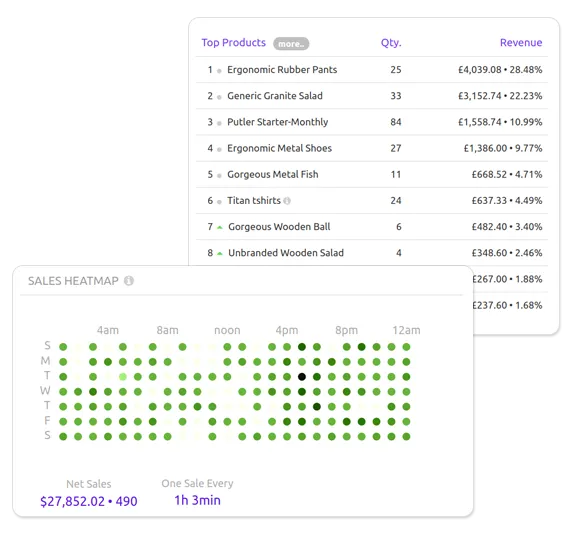Click grey status dot beside Ergonomic Metal Shoes
576x534 pixels.
click(219, 149)
